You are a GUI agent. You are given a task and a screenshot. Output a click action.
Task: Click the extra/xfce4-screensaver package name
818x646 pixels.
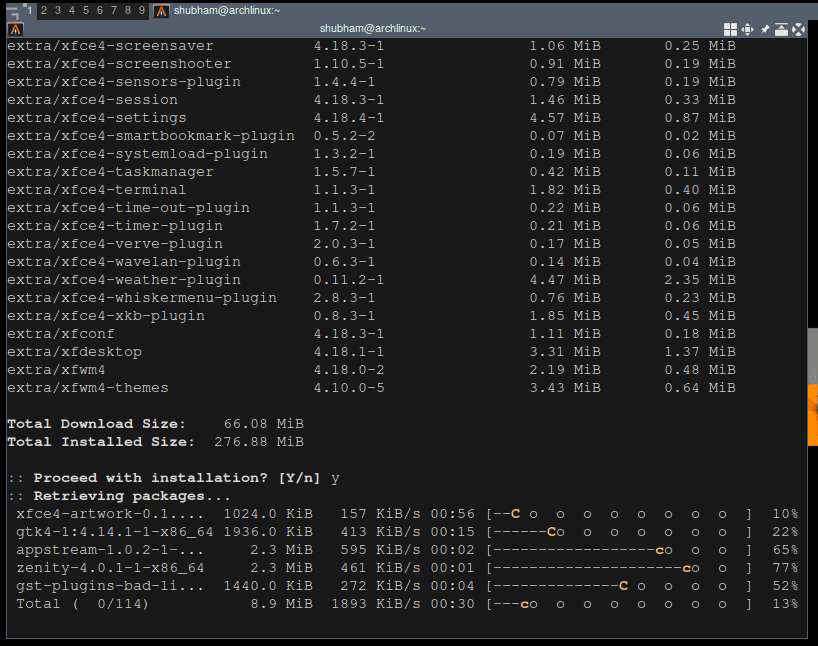[110, 46]
